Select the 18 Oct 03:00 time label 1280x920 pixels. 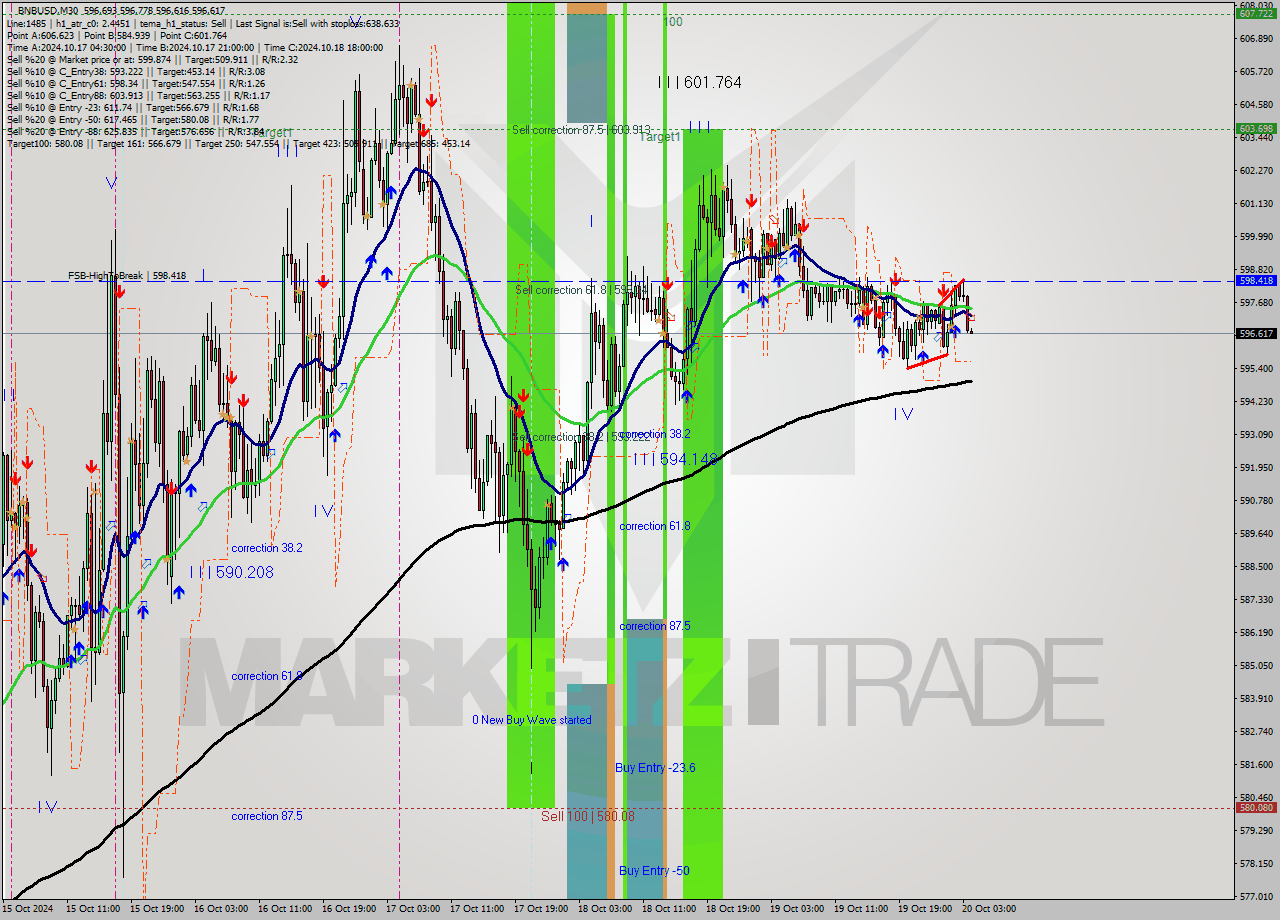pos(605,909)
